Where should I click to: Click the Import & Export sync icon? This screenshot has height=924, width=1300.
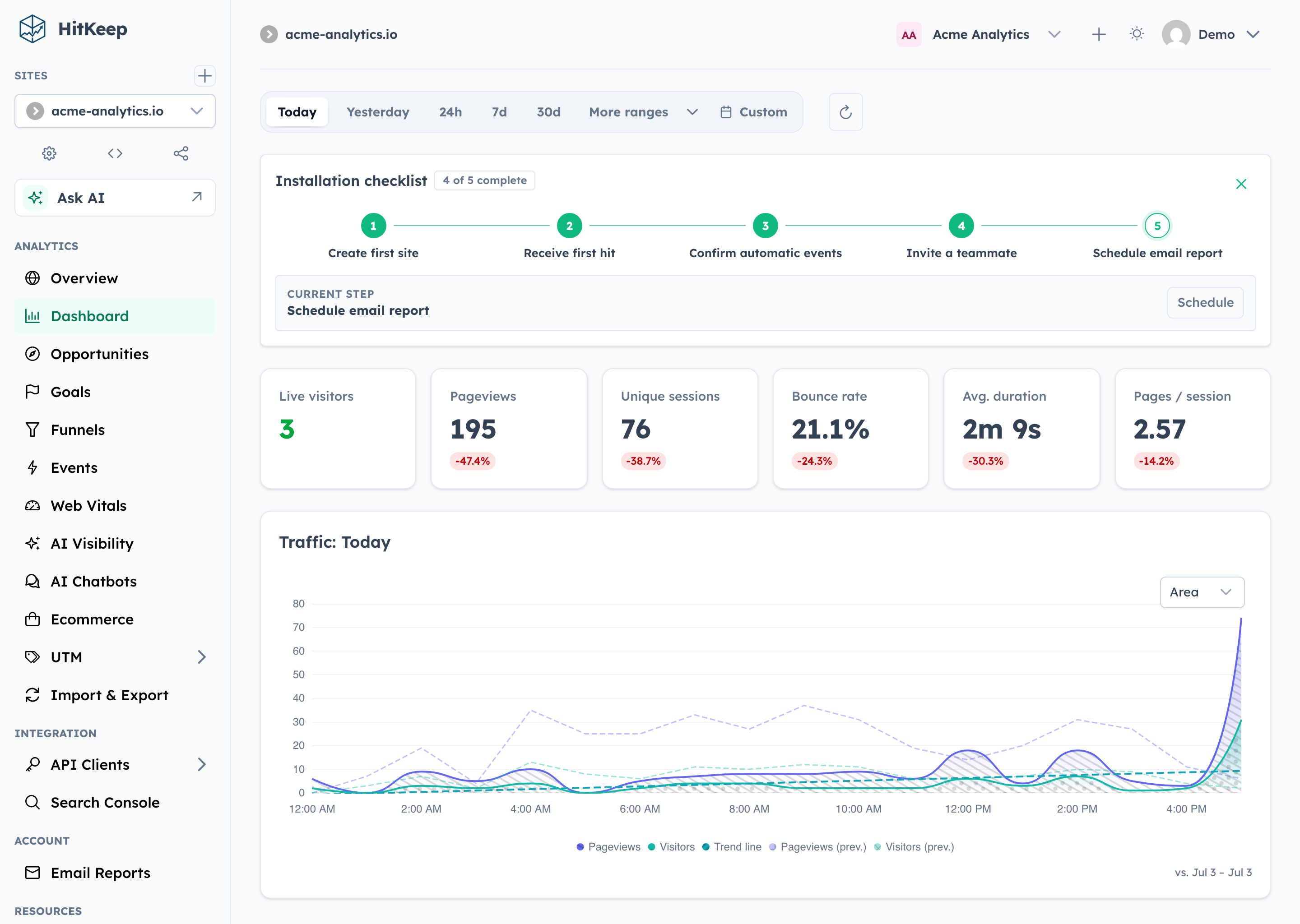click(32, 695)
